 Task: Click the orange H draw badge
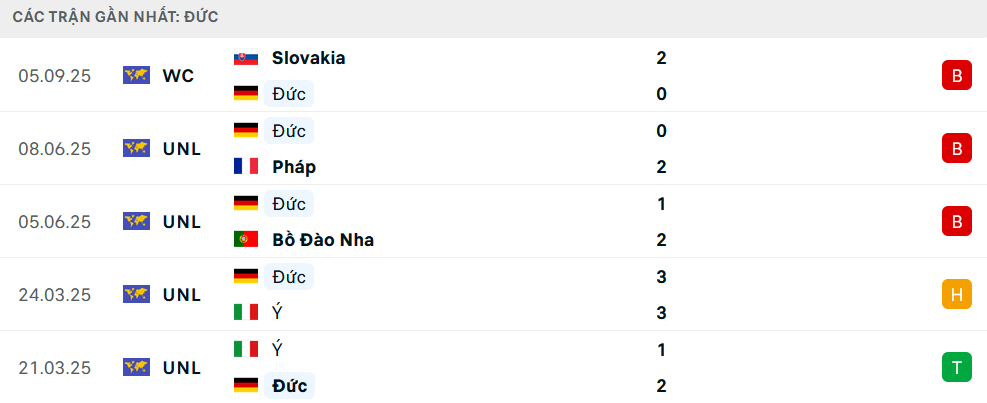click(x=956, y=294)
